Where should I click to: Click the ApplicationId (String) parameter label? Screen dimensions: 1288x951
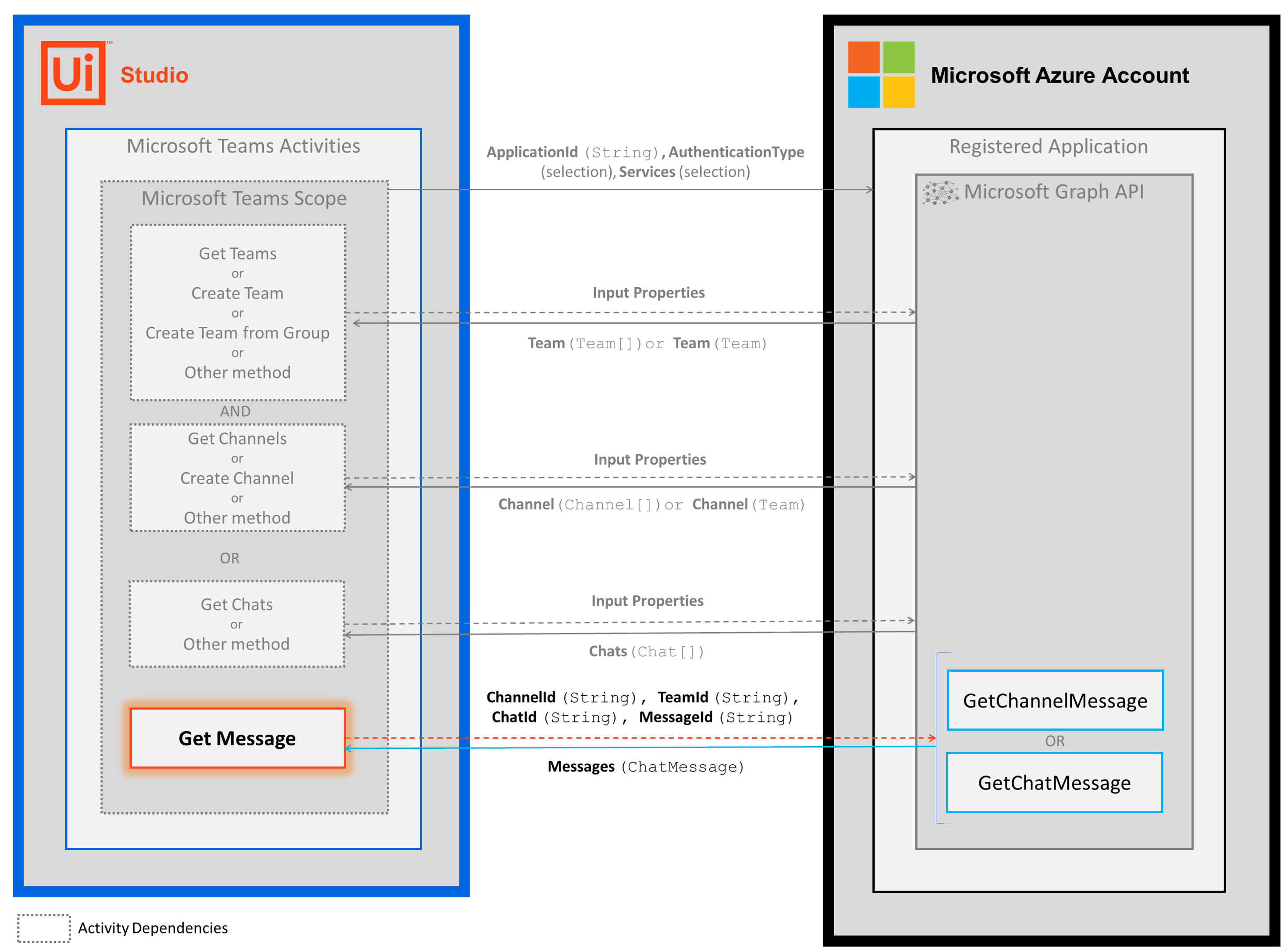[573, 152]
